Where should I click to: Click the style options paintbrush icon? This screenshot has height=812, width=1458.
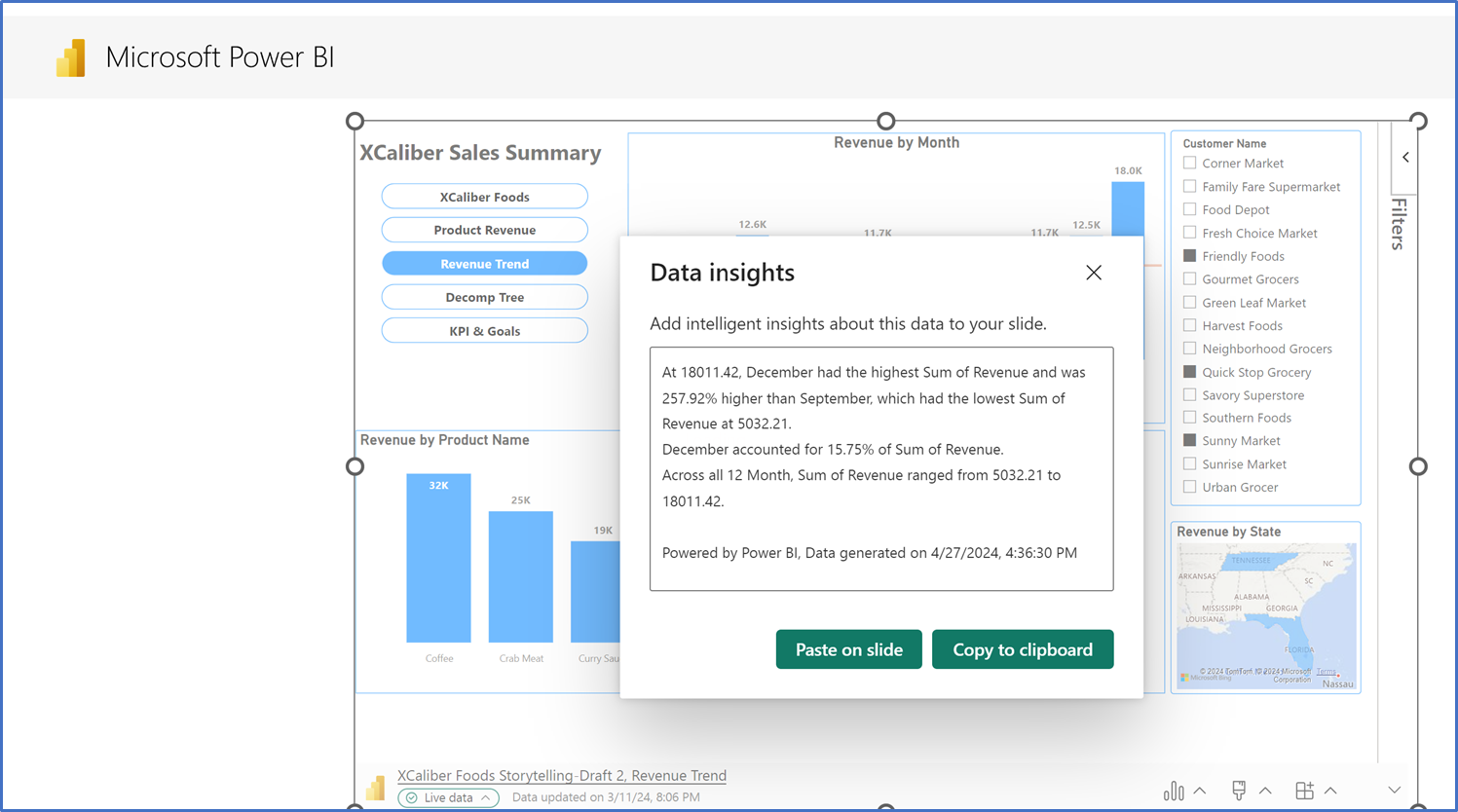[x=1239, y=791]
